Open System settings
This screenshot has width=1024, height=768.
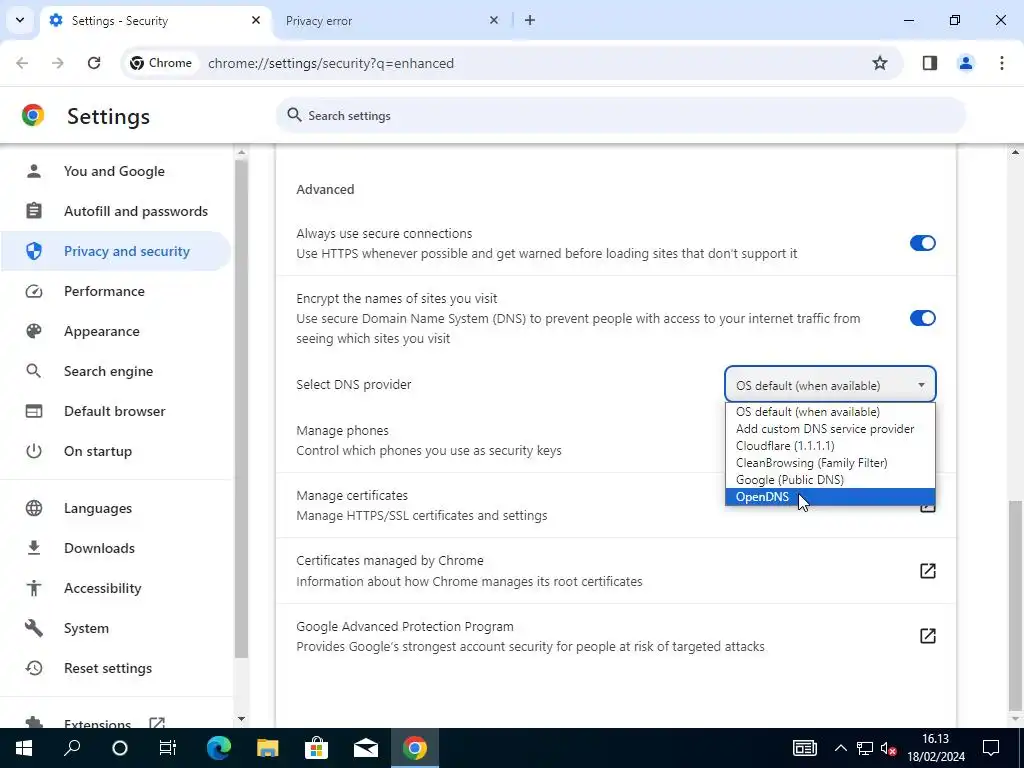point(114,628)
